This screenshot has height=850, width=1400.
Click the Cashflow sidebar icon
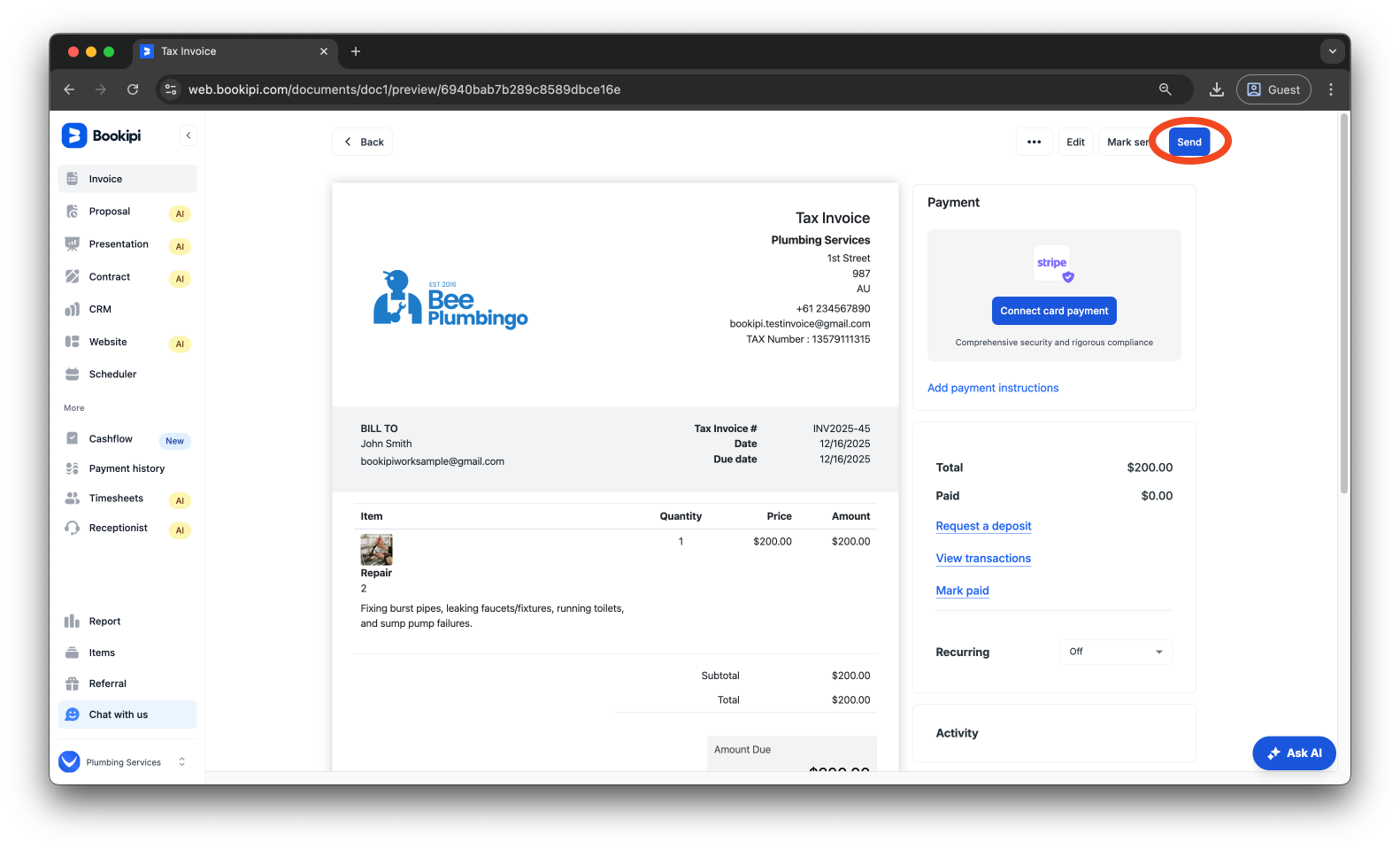(x=73, y=439)
